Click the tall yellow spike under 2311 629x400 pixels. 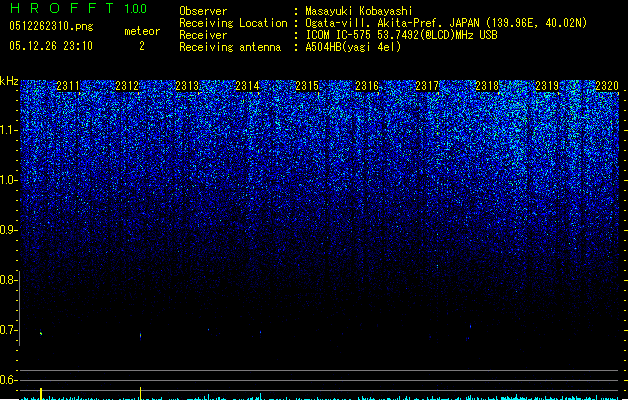pos(41,394)
